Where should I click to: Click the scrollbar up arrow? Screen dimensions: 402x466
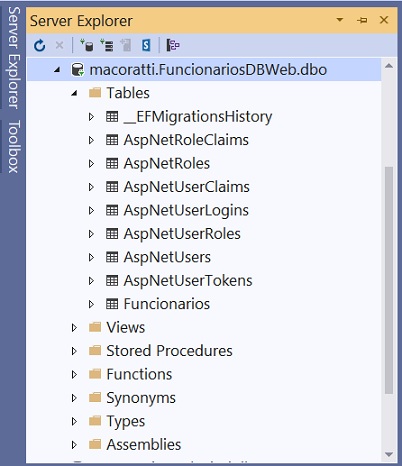coord(389,66)
